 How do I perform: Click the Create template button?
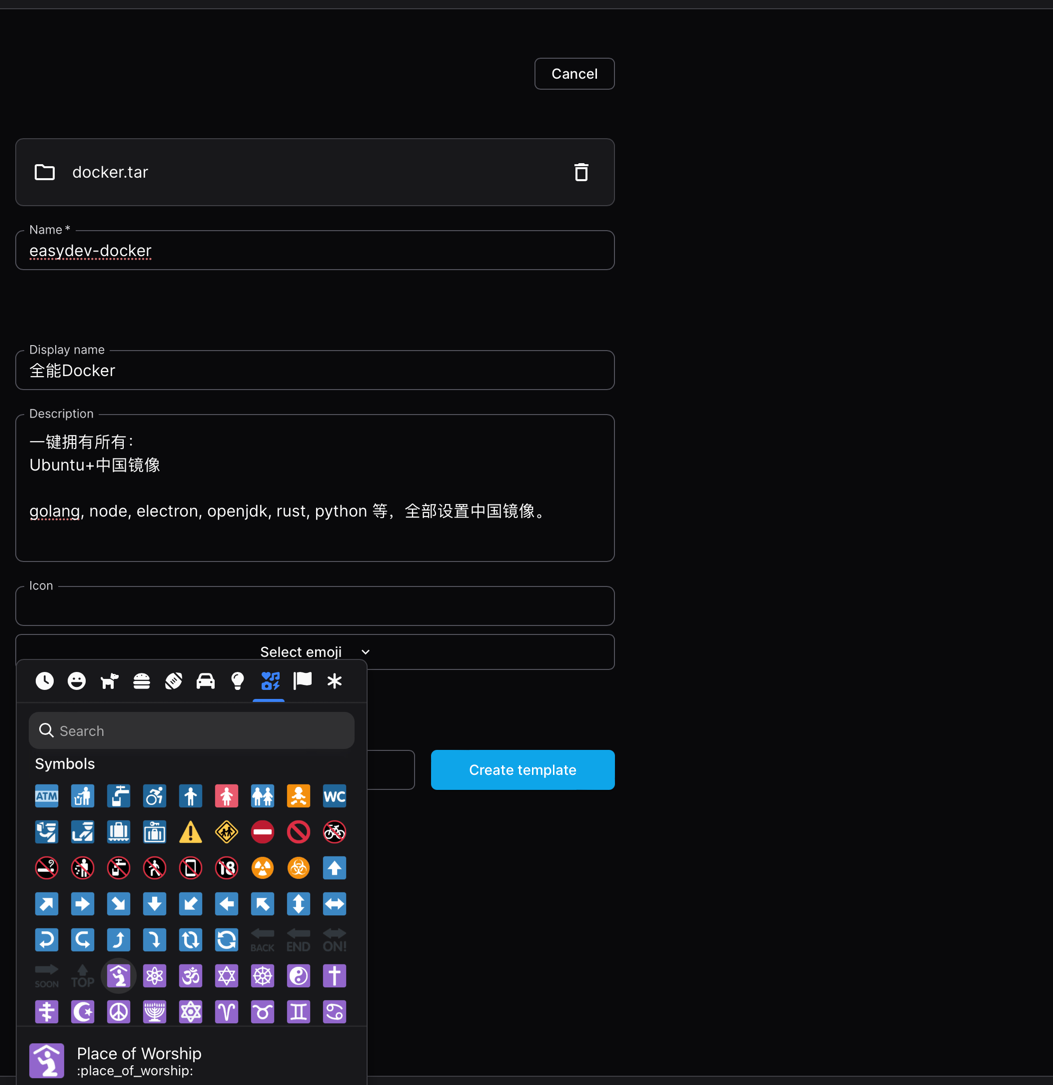(522, 770)
